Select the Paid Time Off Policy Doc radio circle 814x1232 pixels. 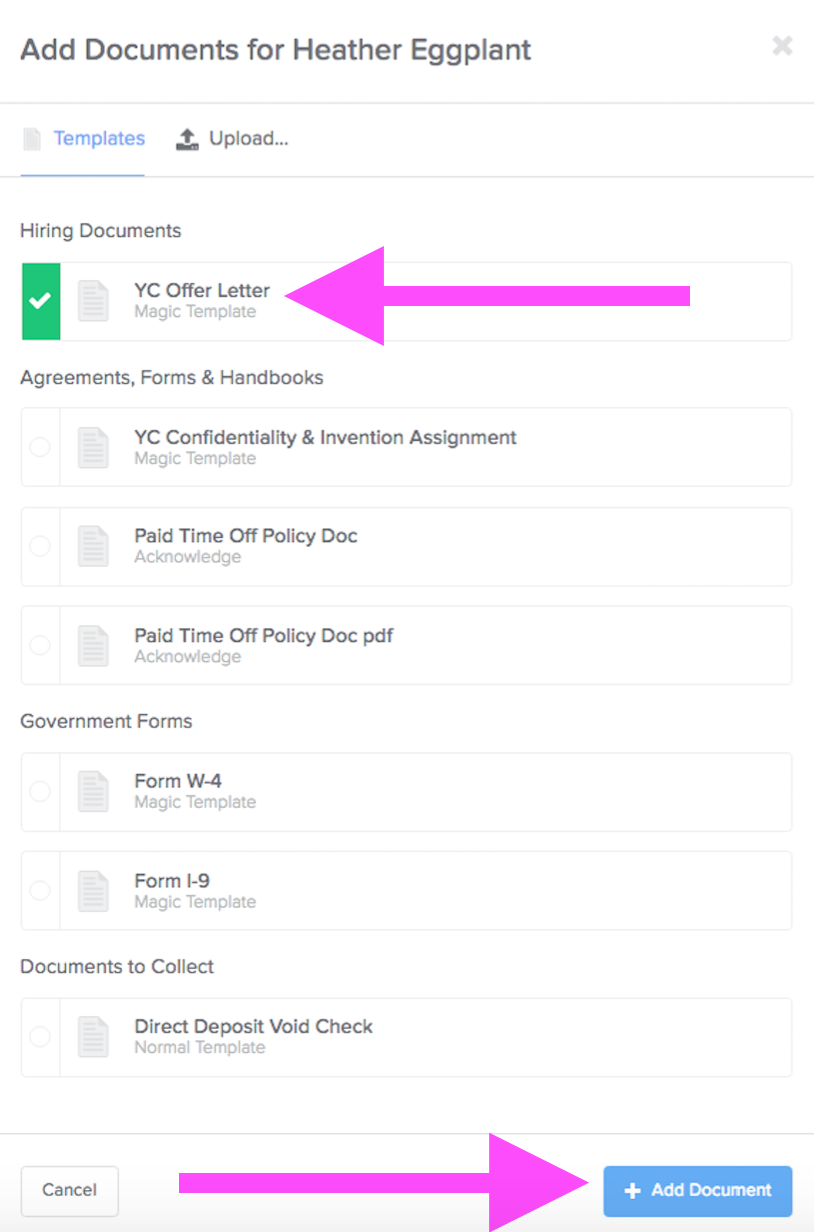point(40,546)
